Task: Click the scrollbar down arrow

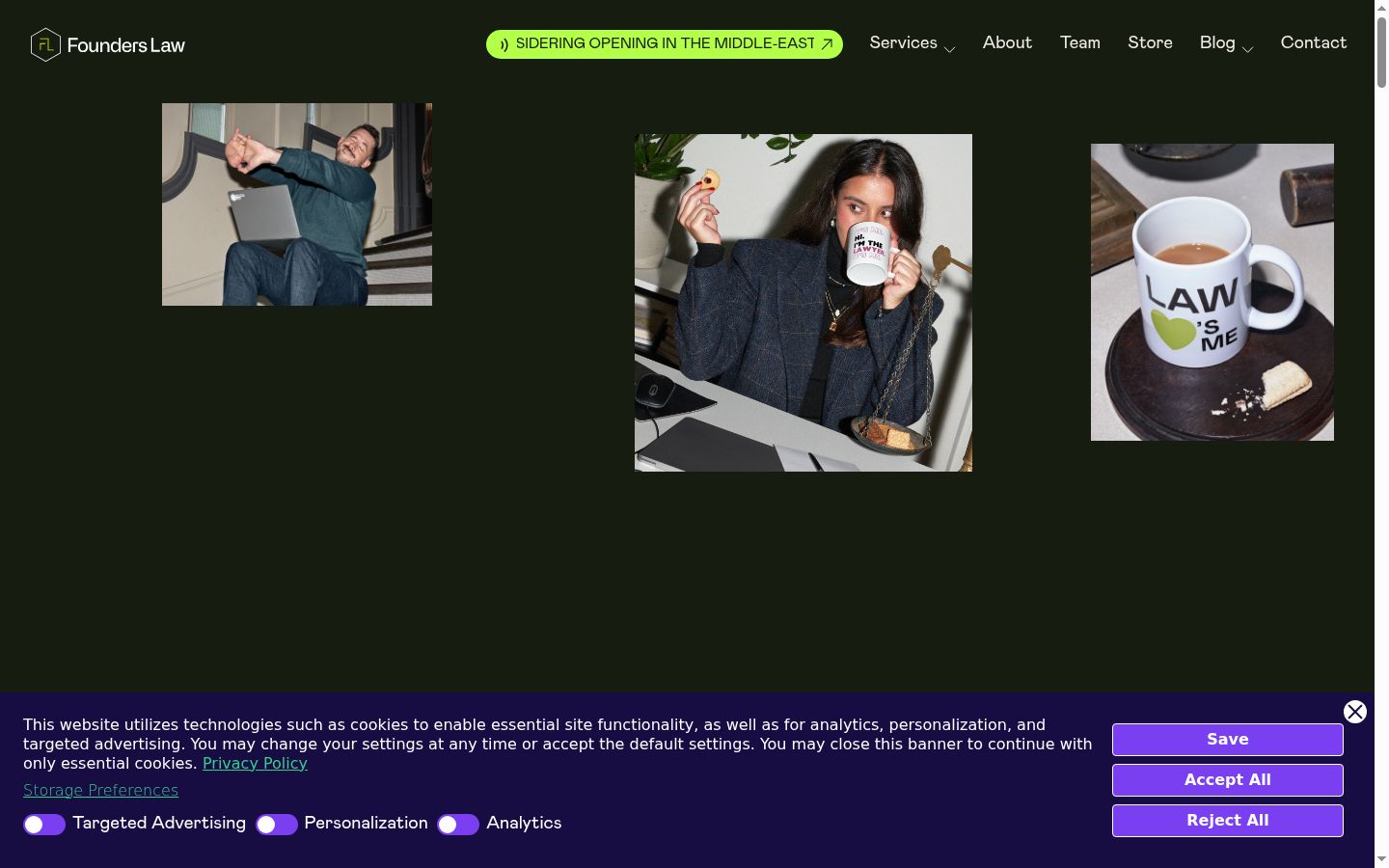Action: 1381,858
